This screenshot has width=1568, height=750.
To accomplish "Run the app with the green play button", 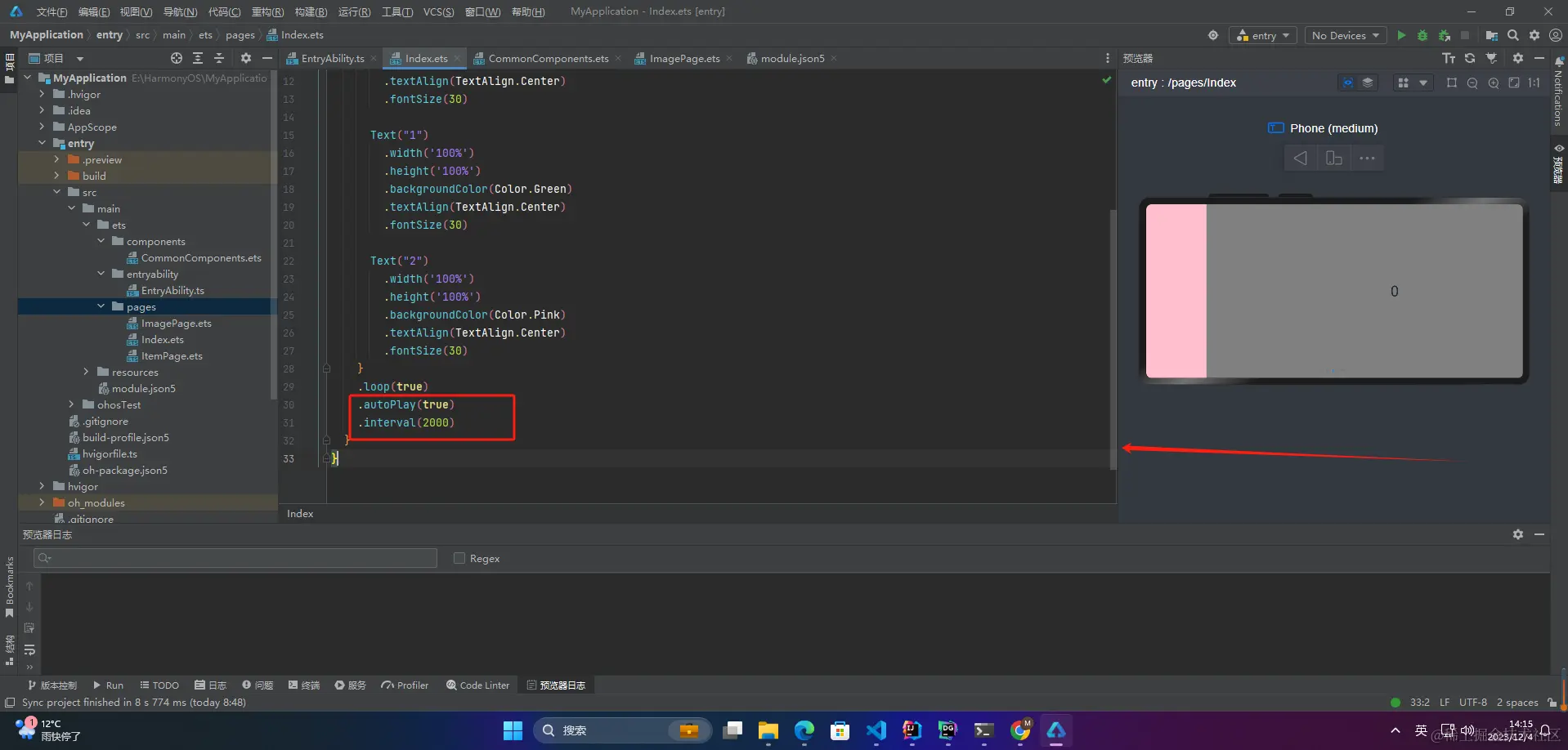I will [1401, 35].
